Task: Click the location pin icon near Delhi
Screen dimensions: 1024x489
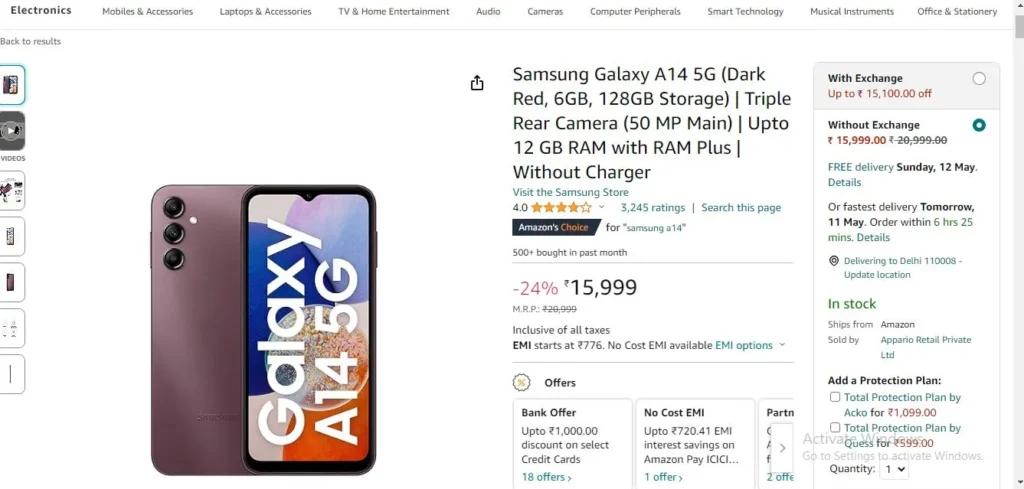Action: [x=834, y=261]
